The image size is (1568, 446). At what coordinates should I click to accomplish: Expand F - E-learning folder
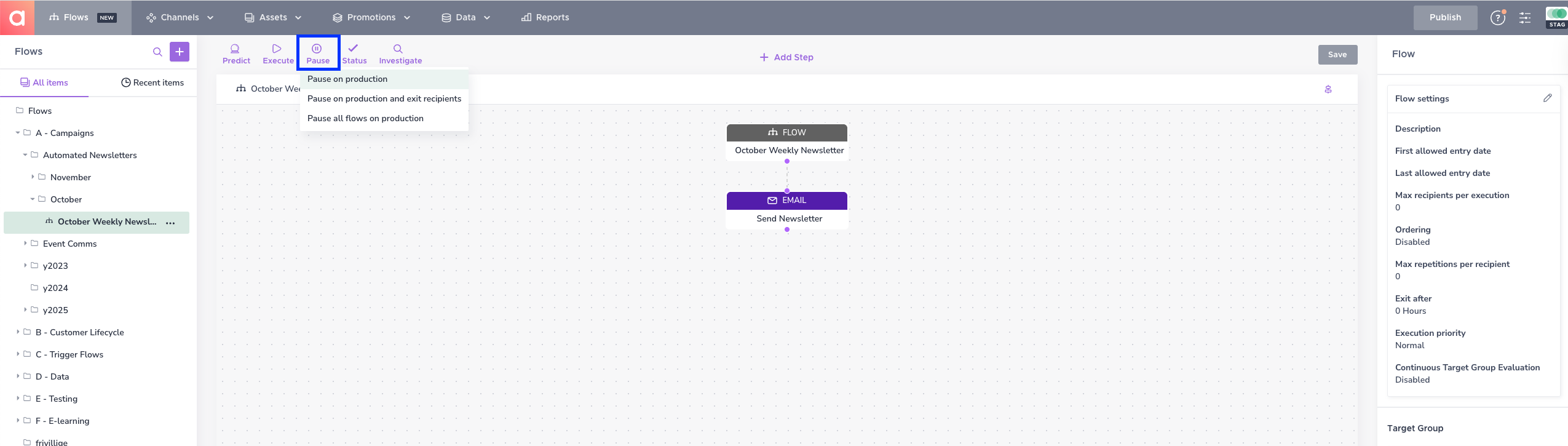18,420
